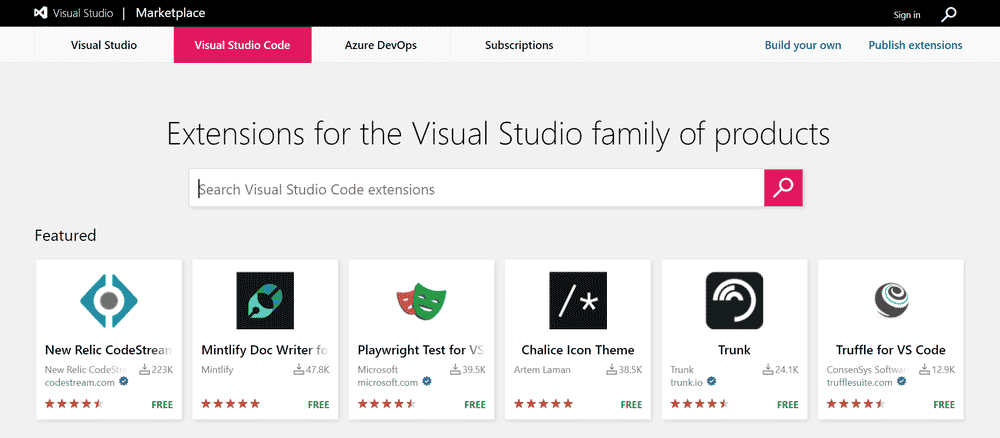This screenshot has width=1000, height=438.
Task: Click download icon beside 39.5K
Action: [x=455, y=369]
